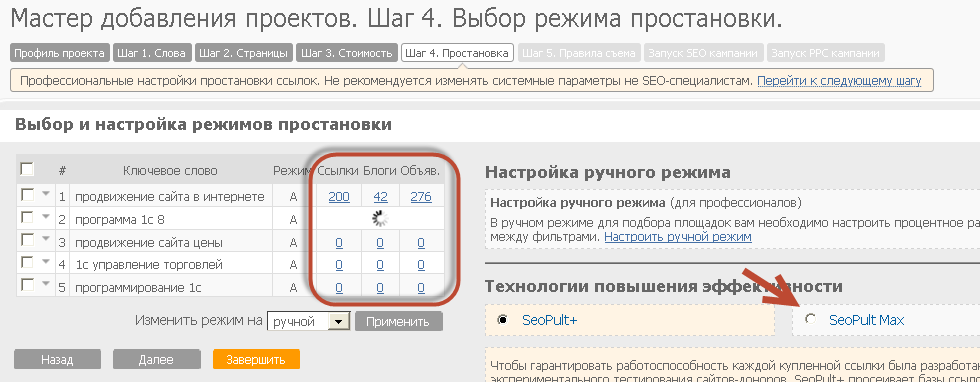The image size is (980, 382).
Task: Tick checkbox for программирование 1с keyword
Action: point(28,285)
